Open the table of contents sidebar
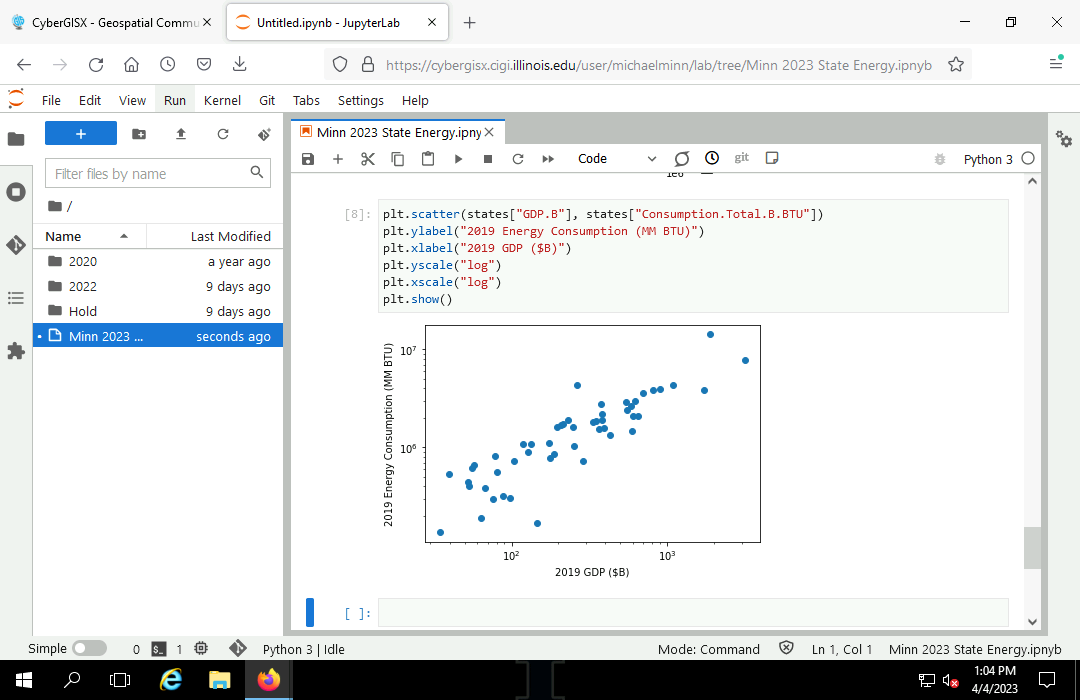 16,298
